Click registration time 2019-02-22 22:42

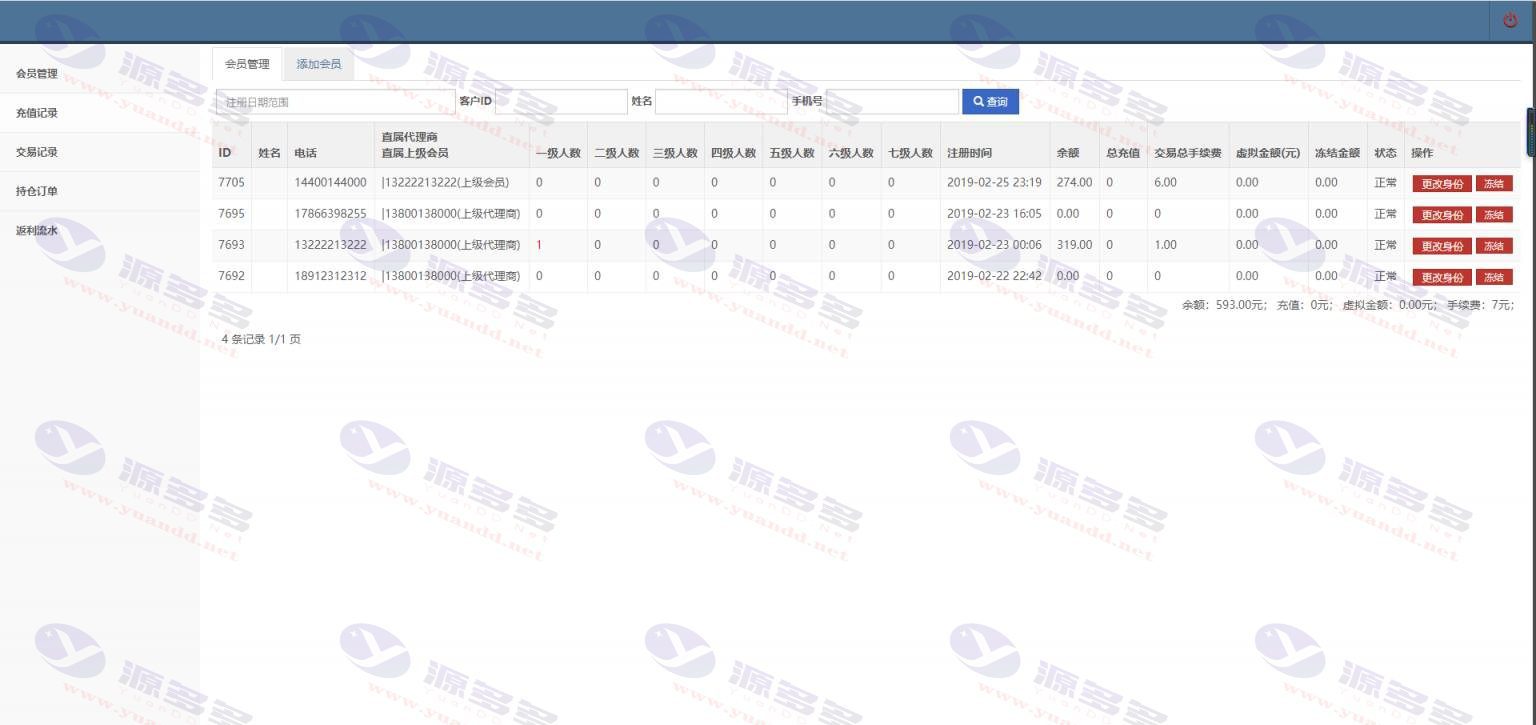tap(994, 276)
